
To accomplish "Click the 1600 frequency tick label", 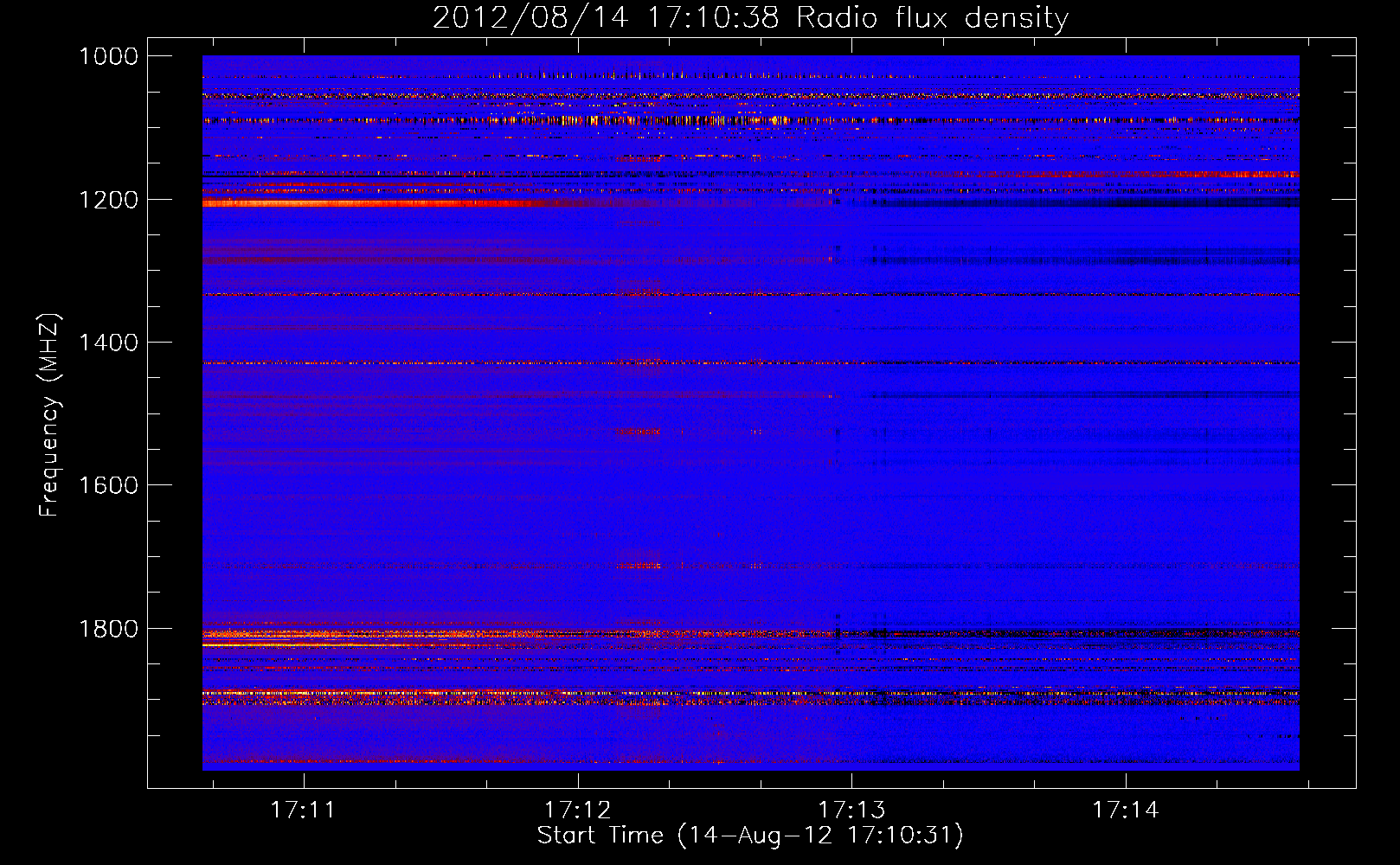I will tap(108, 485).
